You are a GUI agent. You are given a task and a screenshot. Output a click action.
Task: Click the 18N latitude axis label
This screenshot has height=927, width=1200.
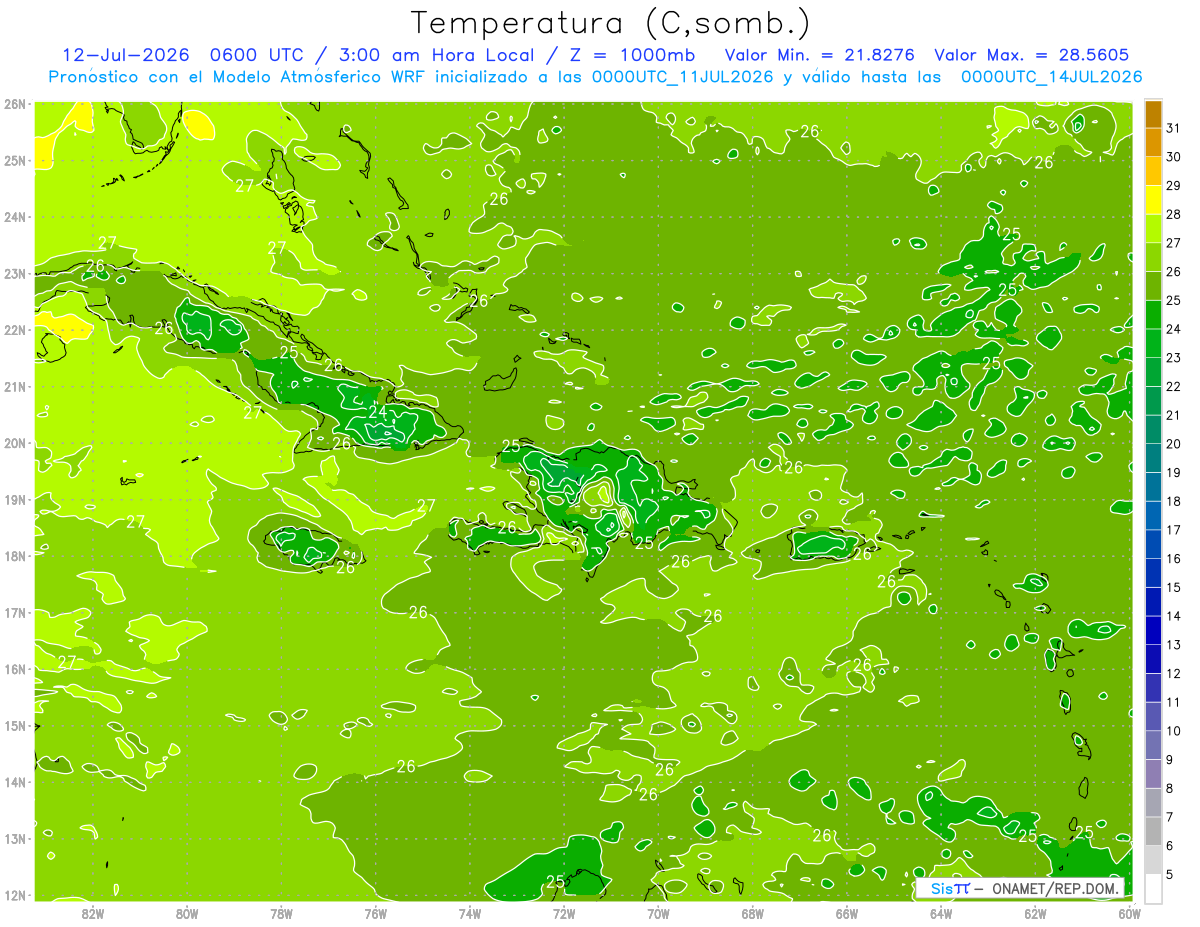click(x=14, y=556)
